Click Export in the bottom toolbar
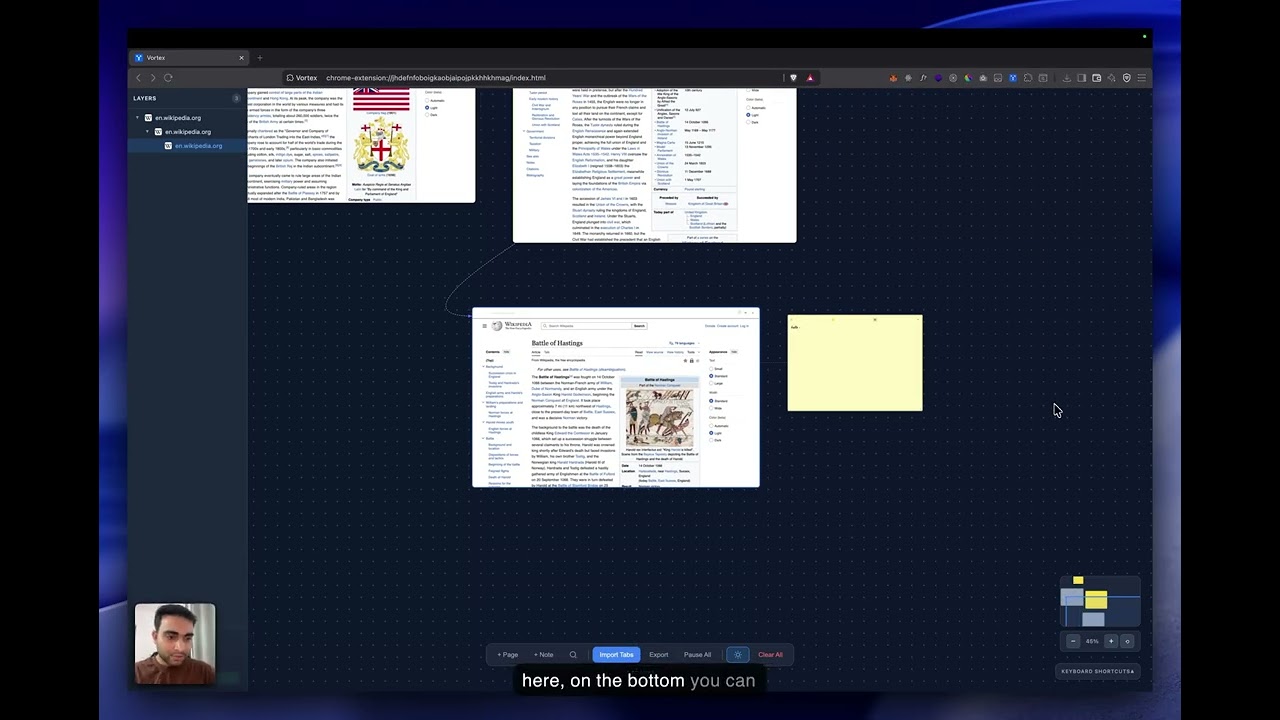This screenshot has height=720, width=1280. [658, 655]
